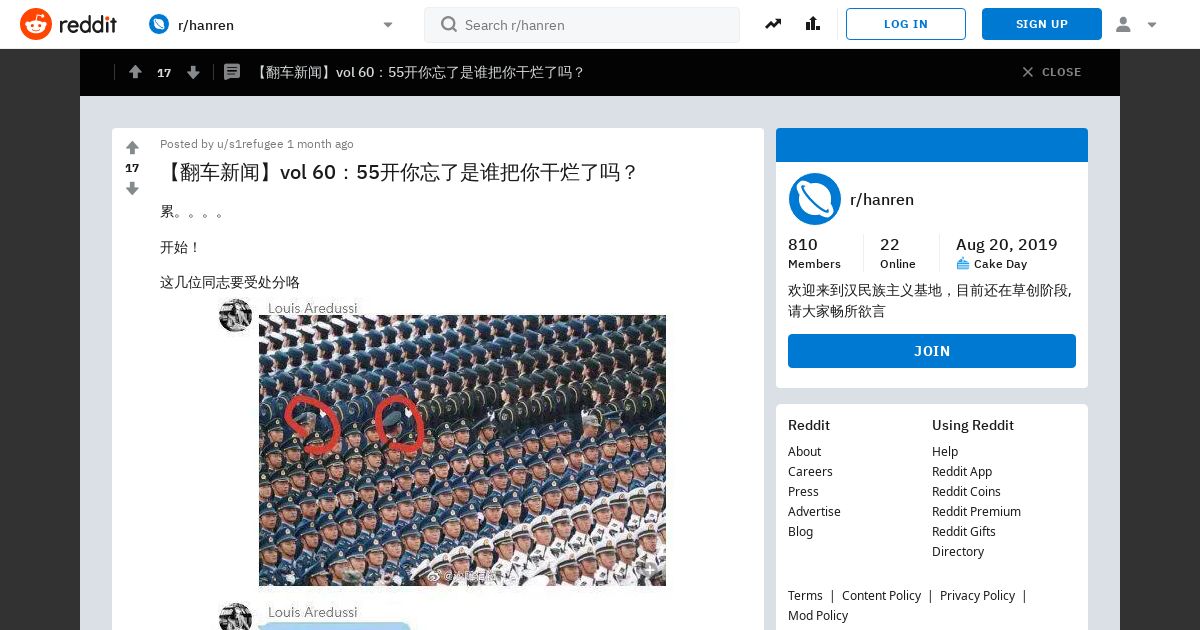Viewport: 1200px width, 630px height.
Task: Open the Advertise footer link
Action: (x=814, y=511)
